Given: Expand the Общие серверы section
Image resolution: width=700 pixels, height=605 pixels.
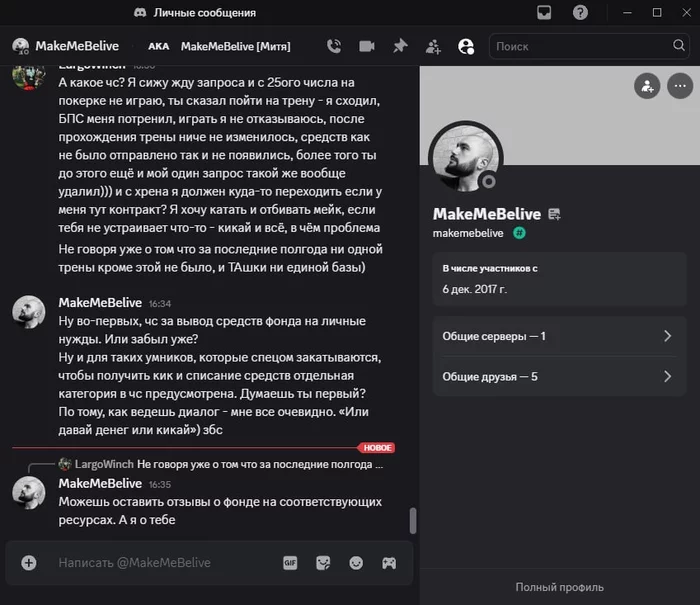Looking at the screenshot, I should 559,336.
